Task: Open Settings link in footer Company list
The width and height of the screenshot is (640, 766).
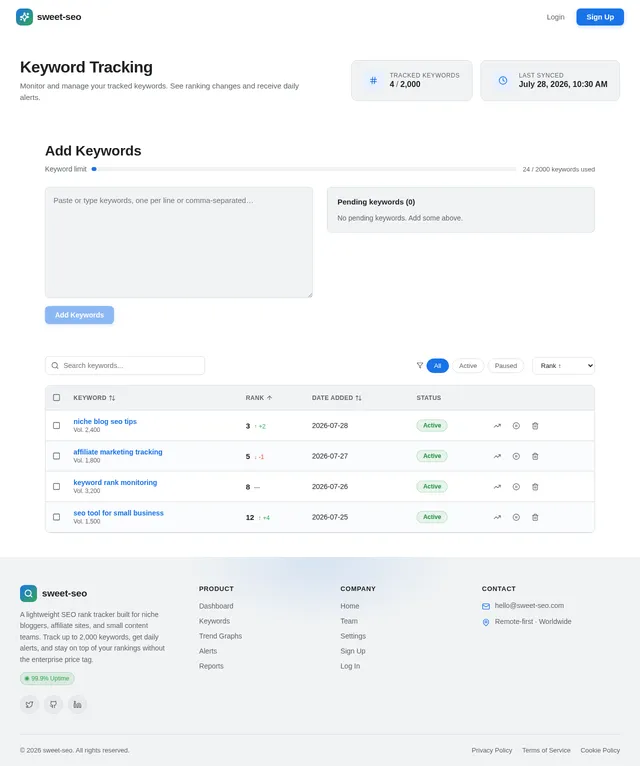Action: click(353, 636)
